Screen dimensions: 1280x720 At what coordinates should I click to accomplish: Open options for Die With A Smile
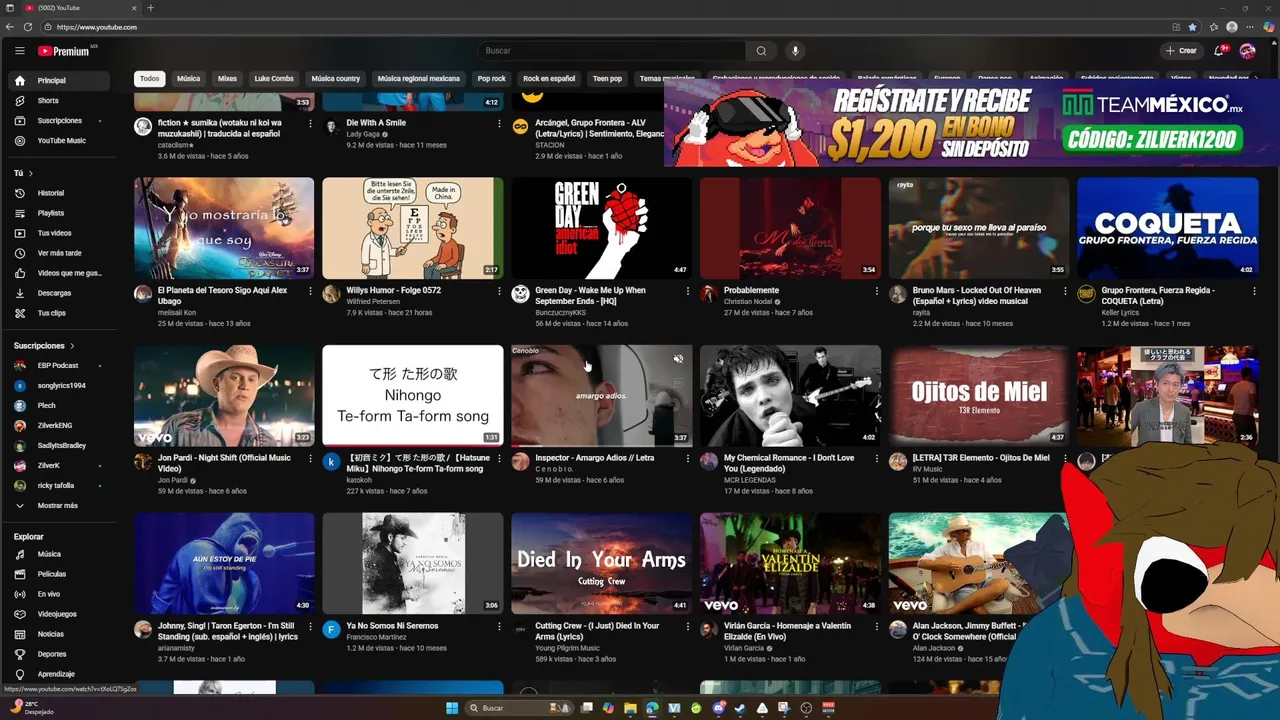499,124
